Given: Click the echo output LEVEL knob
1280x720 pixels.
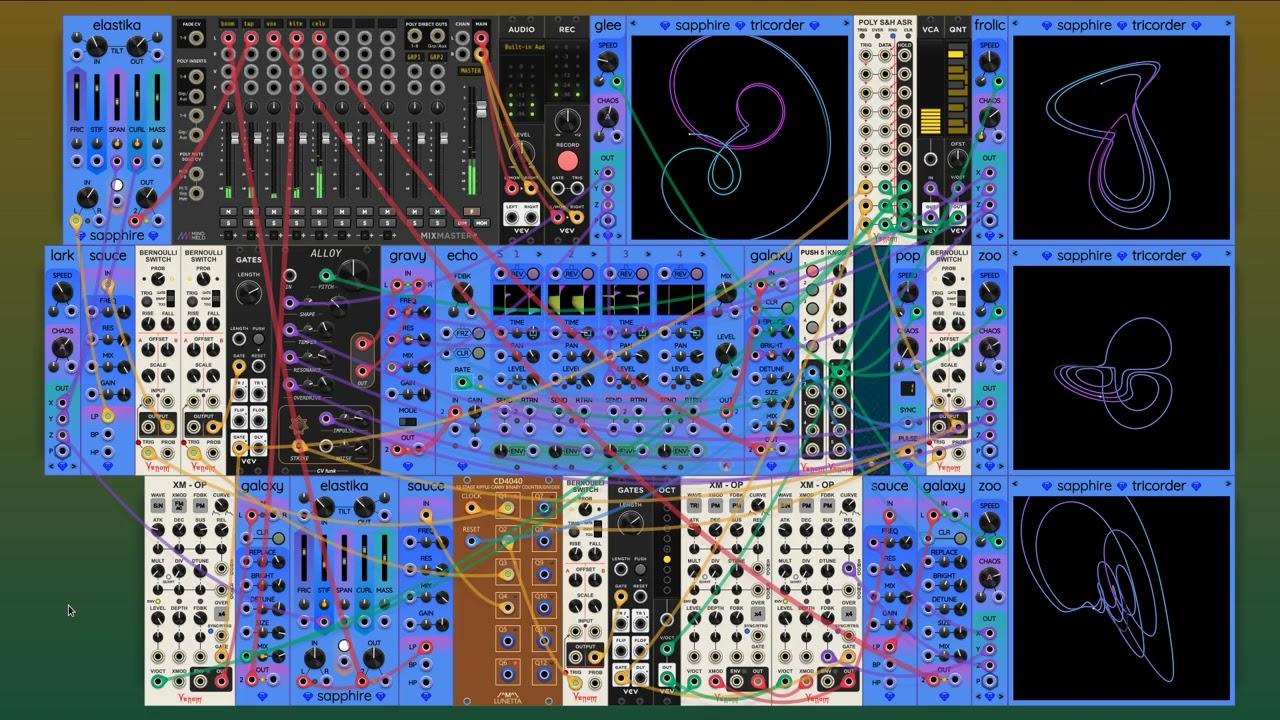Looking at the screenshot, I should coord(726,353).
